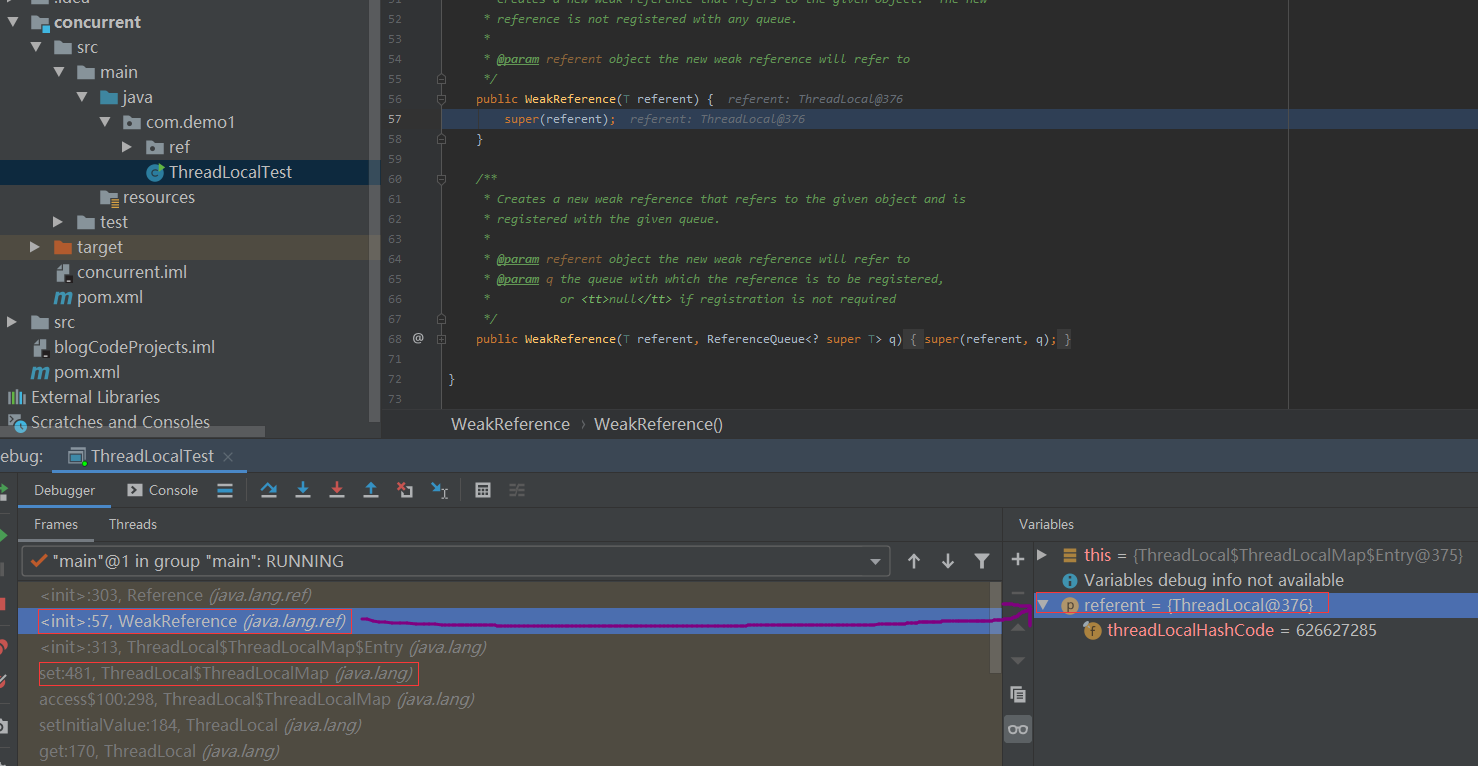Image resolution: width=1478 pixels, height=766 pixels.
Task: Open the Evaluate Expression calculator icon
Action: pyautogui.click(x=483, y=490)
